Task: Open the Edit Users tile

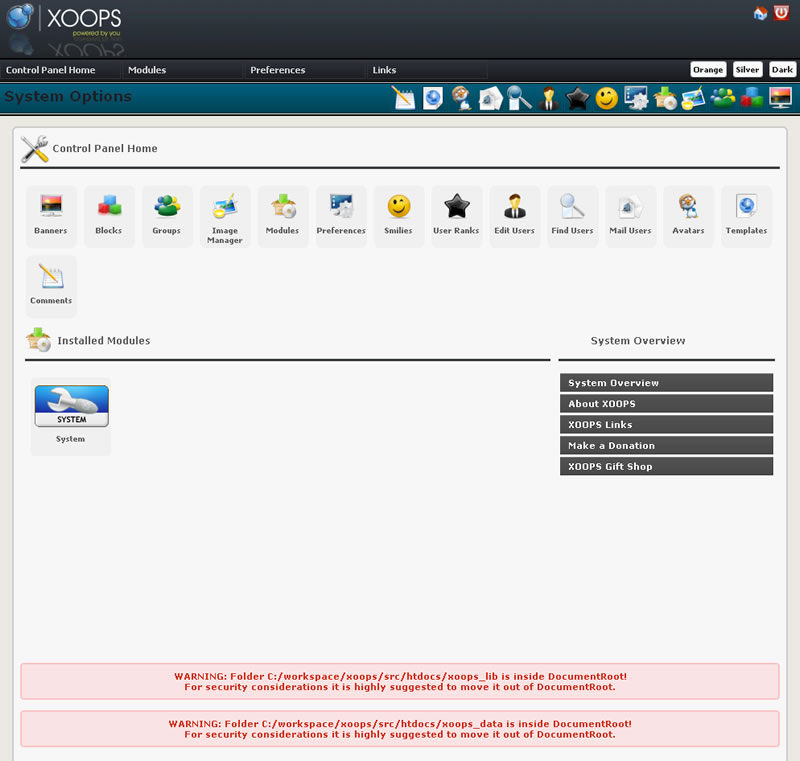Action: point(514,216)
